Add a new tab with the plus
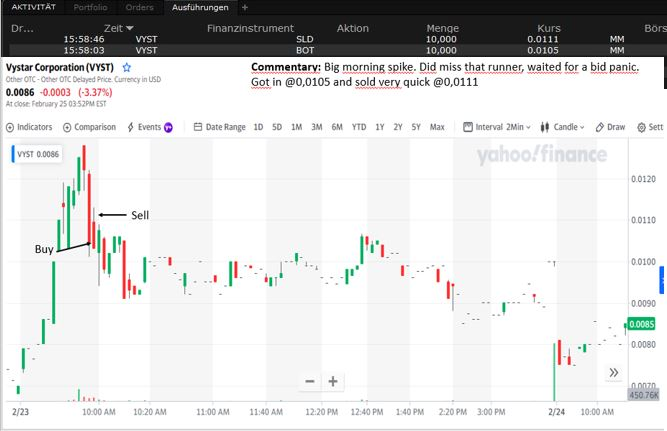Screen dimensions: 667x431 pos(245,7)
